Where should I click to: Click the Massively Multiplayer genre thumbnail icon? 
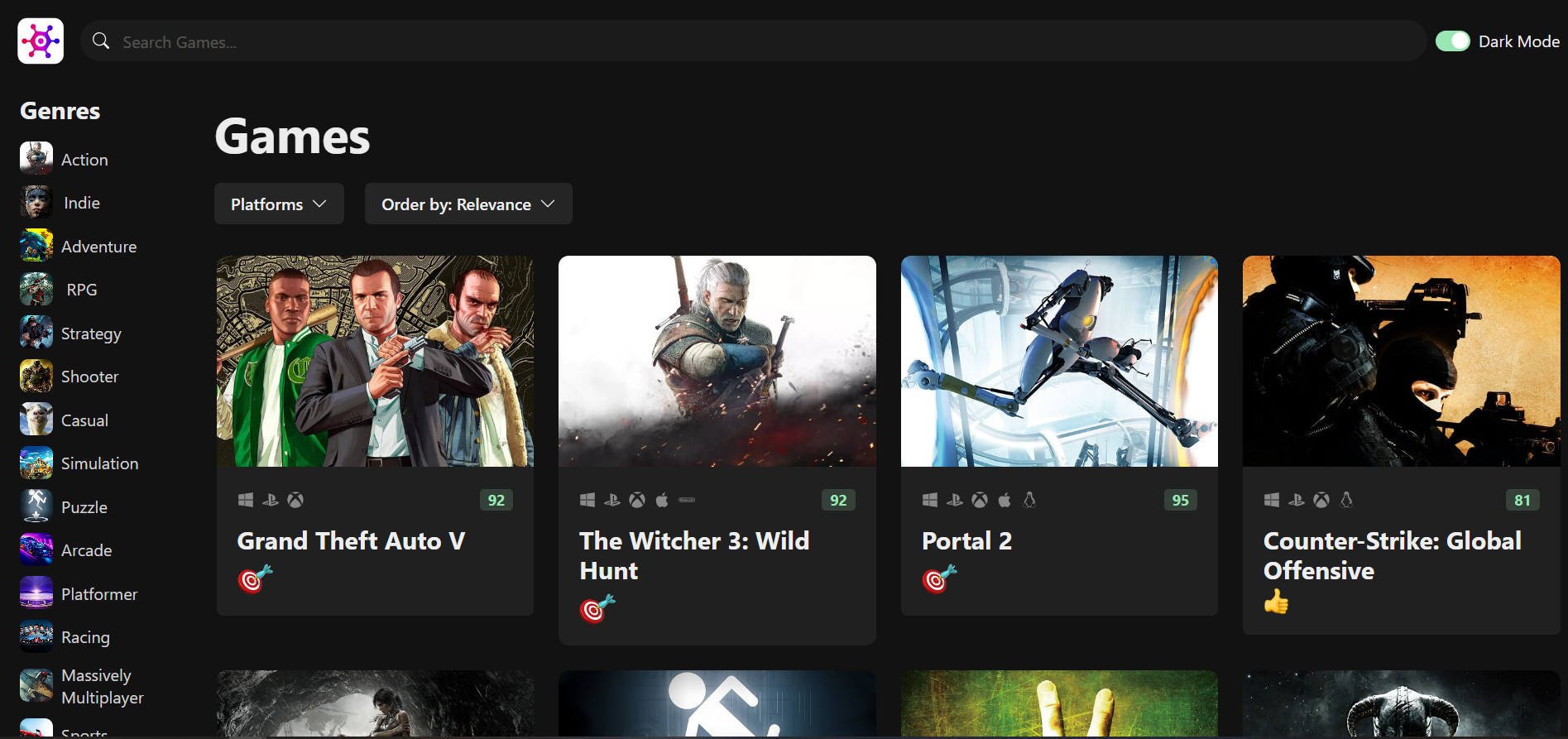pos(36,686)
